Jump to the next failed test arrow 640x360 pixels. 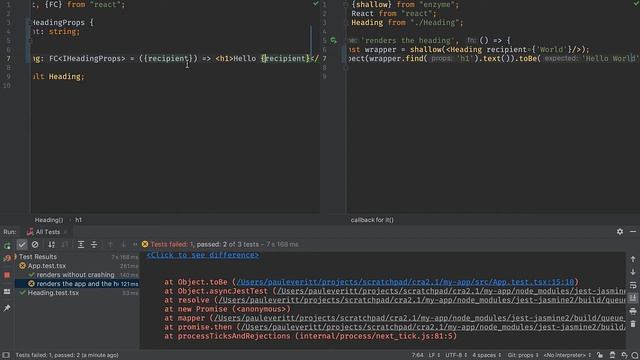pyautogui.click(x=123, y=244)
